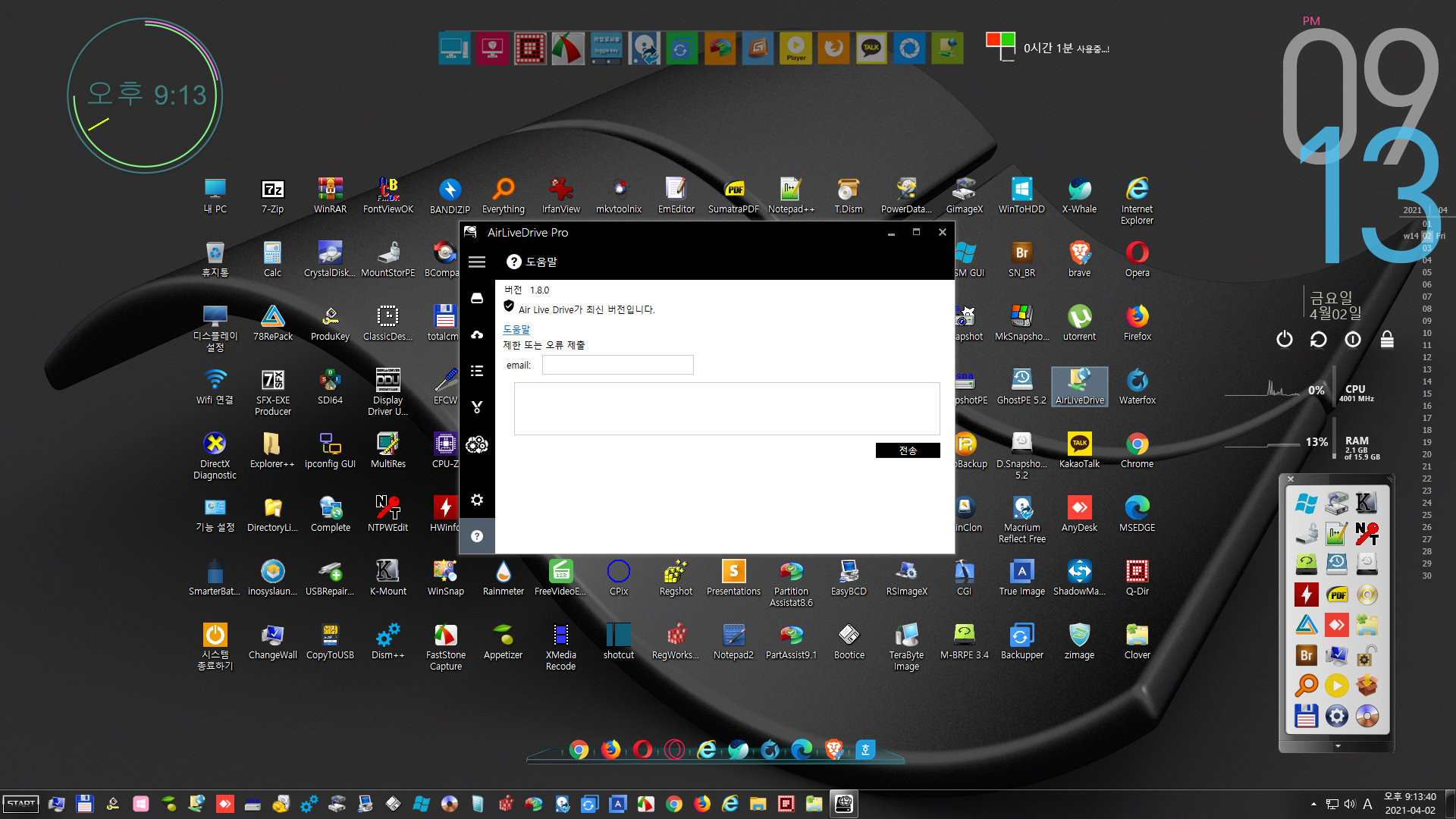
Task: Open the Player icon in top dock
Action: 795,49
